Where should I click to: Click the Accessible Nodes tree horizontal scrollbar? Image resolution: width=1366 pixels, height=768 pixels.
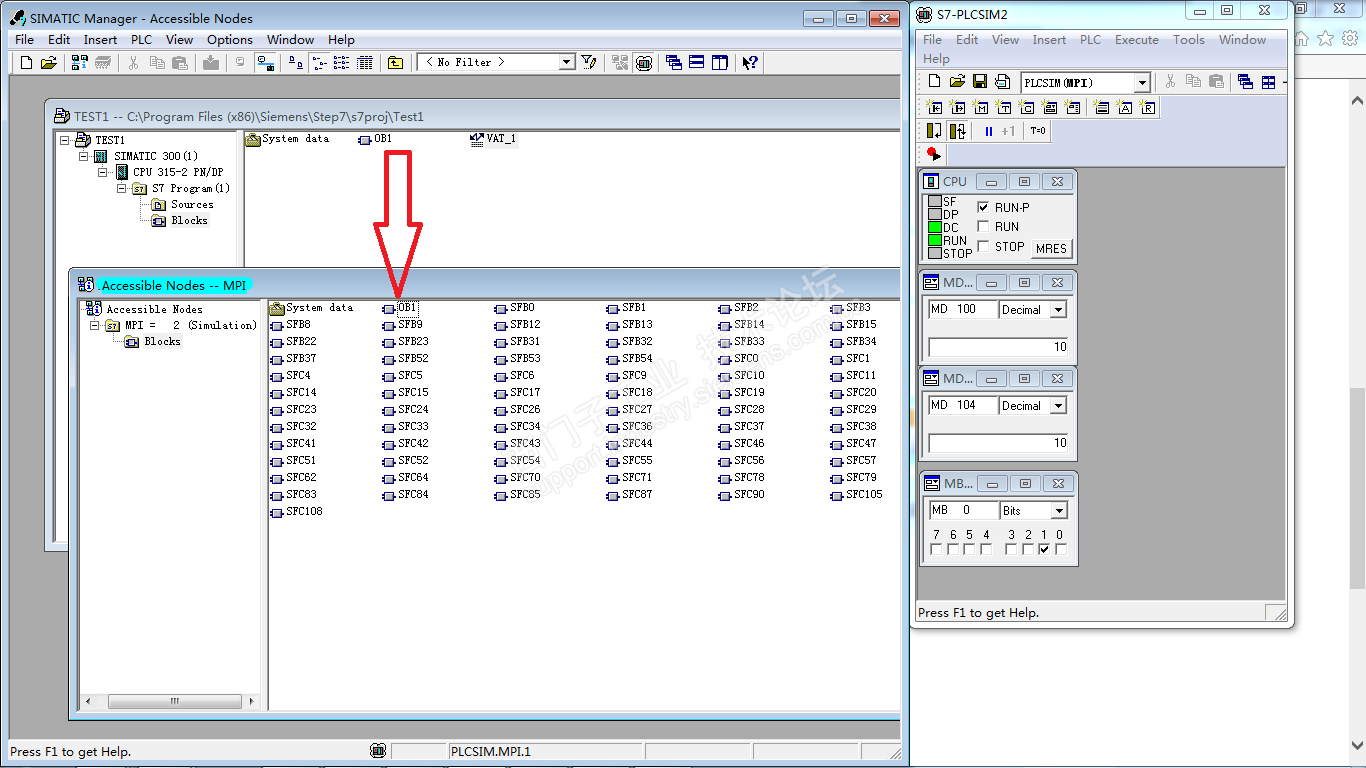(170, 702)
